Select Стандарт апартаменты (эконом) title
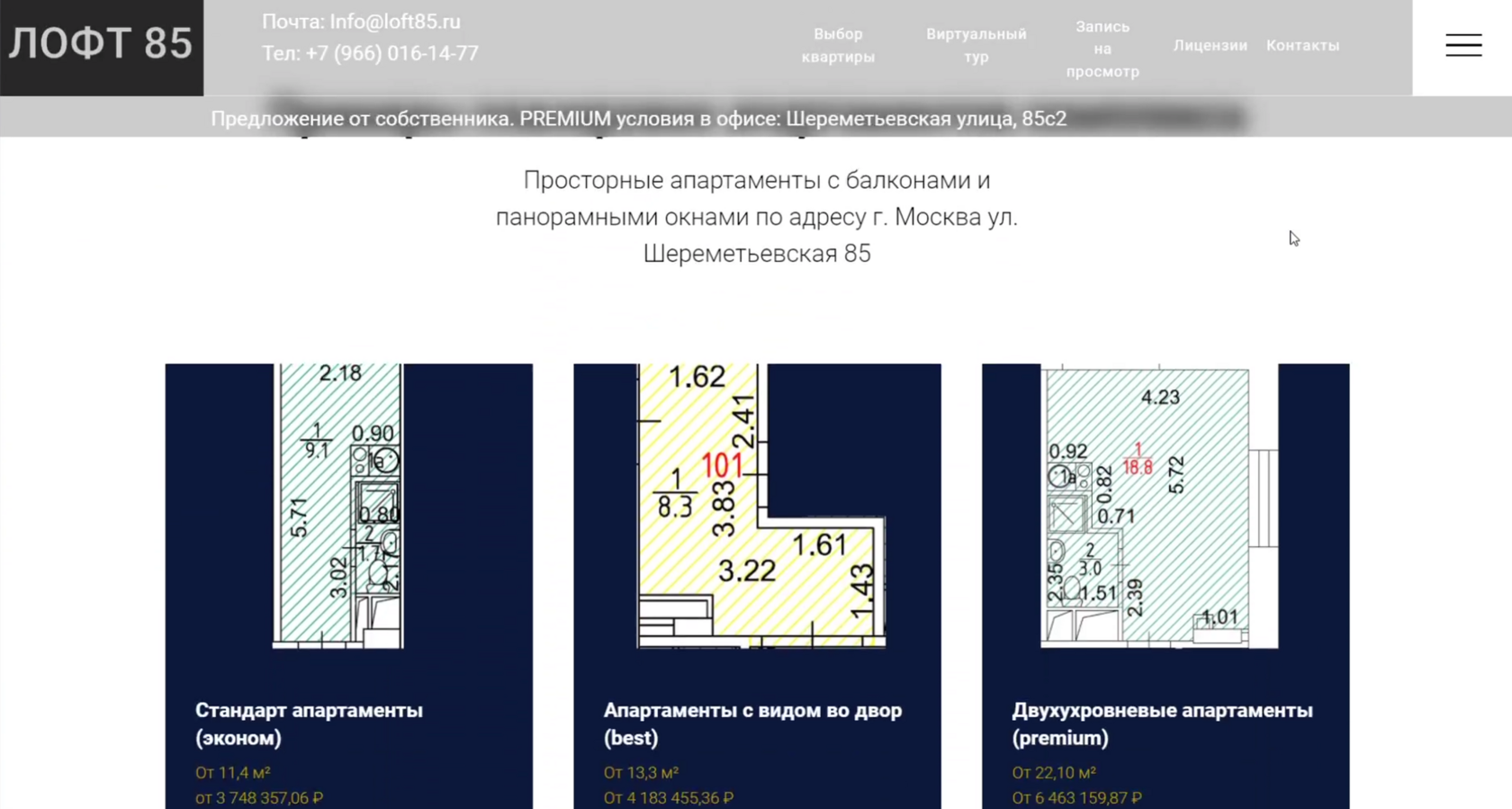Screen dimensions: 1512x809 click(x=309, y=724)
